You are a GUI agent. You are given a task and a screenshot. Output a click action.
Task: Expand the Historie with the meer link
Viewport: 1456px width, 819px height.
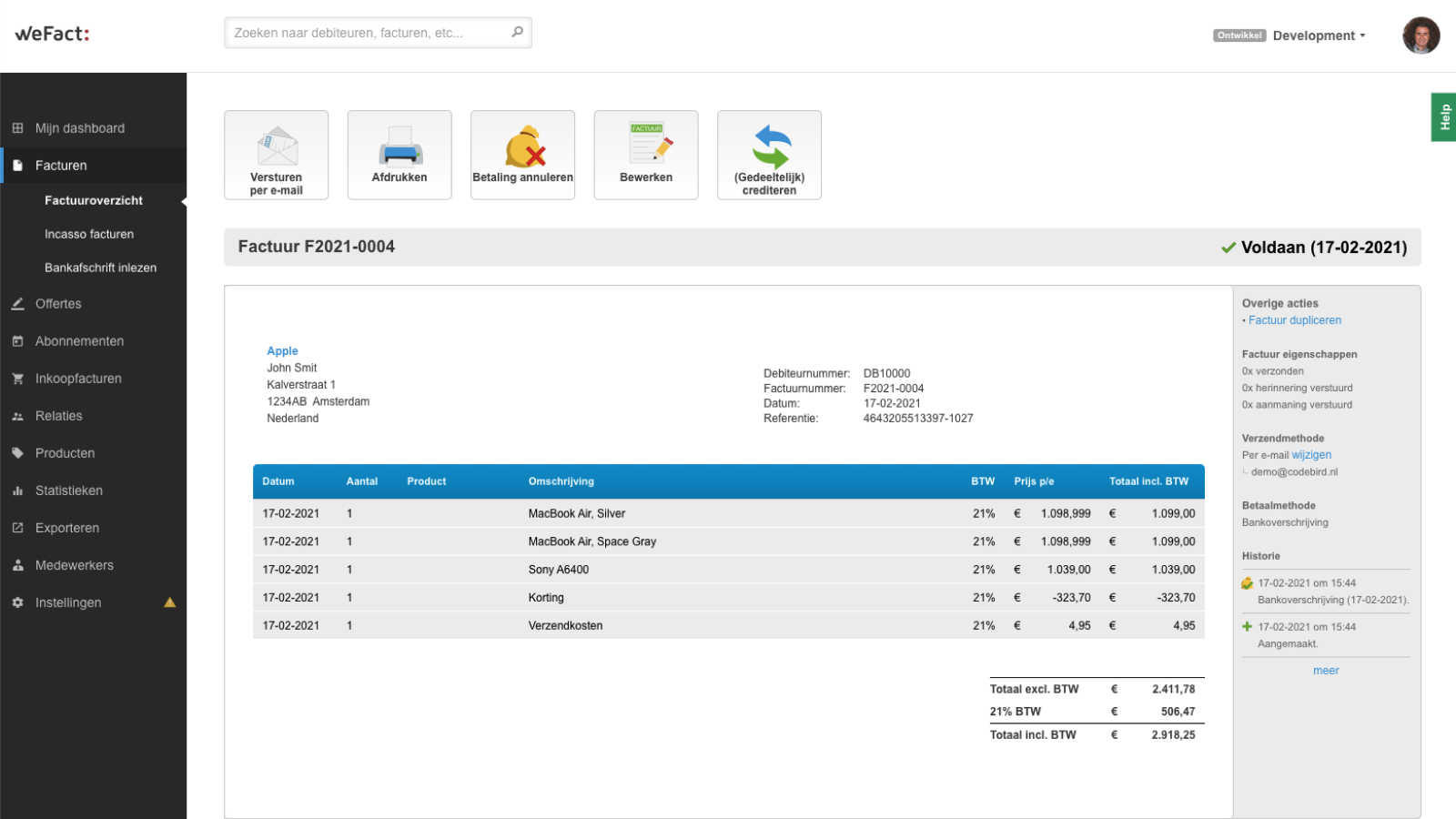tap(1326, 670)
